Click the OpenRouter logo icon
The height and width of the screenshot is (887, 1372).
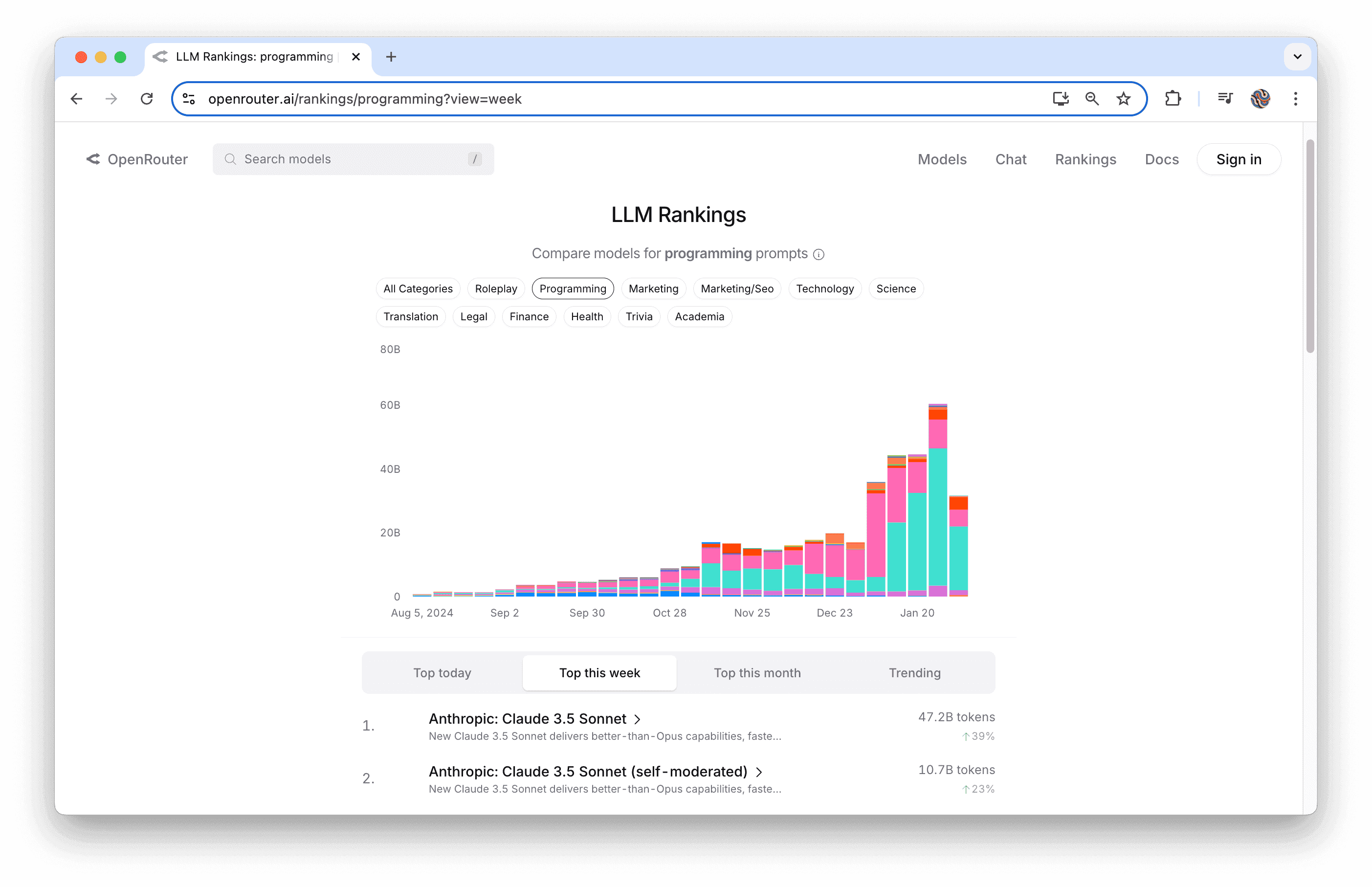pos(93,159)
